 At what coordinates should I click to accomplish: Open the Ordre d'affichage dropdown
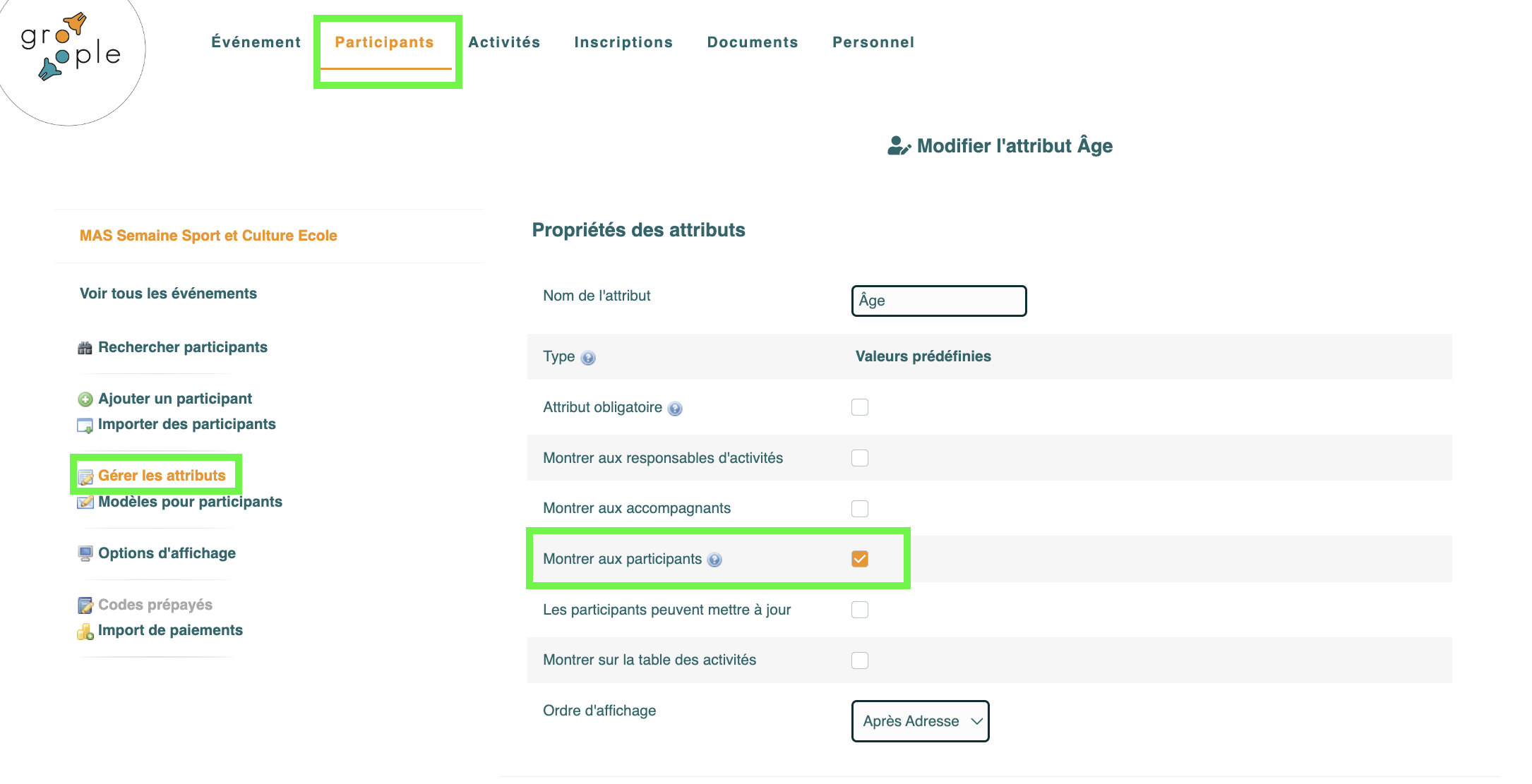(x=921, y=721)
